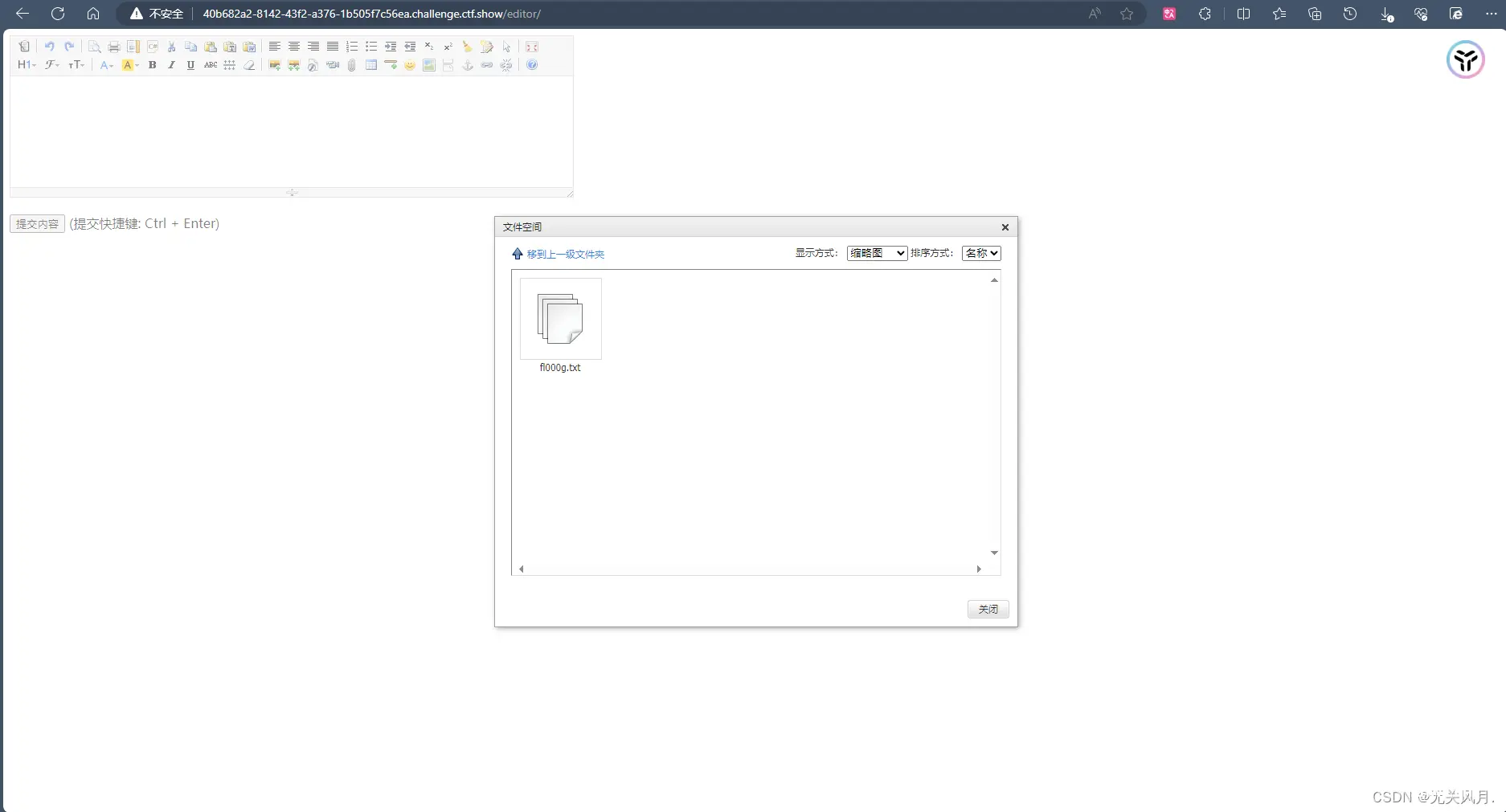Open the paperclip insert file tool
Screen dimensions: 1506x812
pyautogui.click(x=351, y=65)
